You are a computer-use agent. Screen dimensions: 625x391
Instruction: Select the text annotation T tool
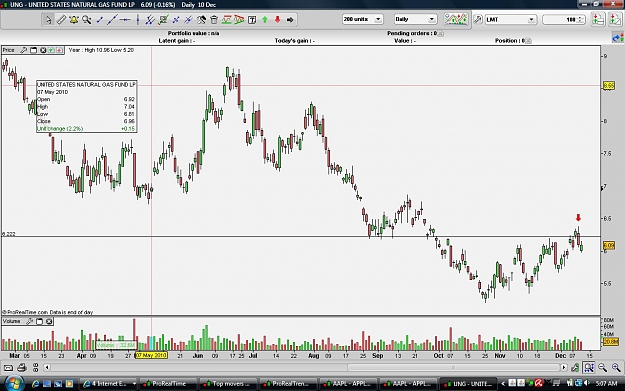[x=252, y=20]
